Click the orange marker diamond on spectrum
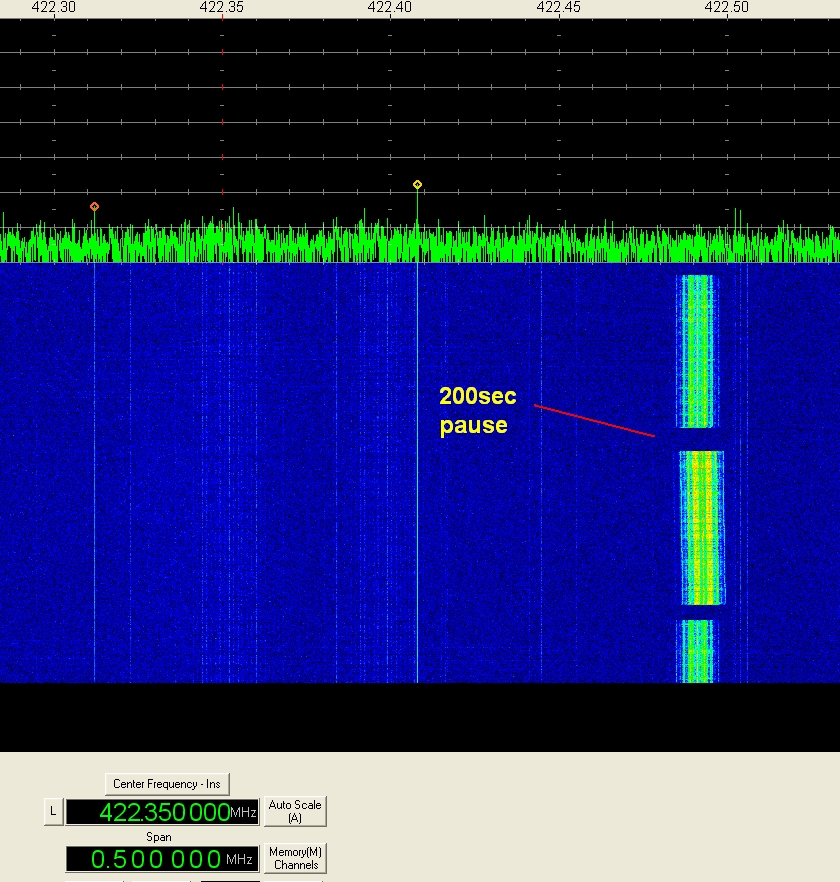The image size is (840, 882). coord(94,206)
